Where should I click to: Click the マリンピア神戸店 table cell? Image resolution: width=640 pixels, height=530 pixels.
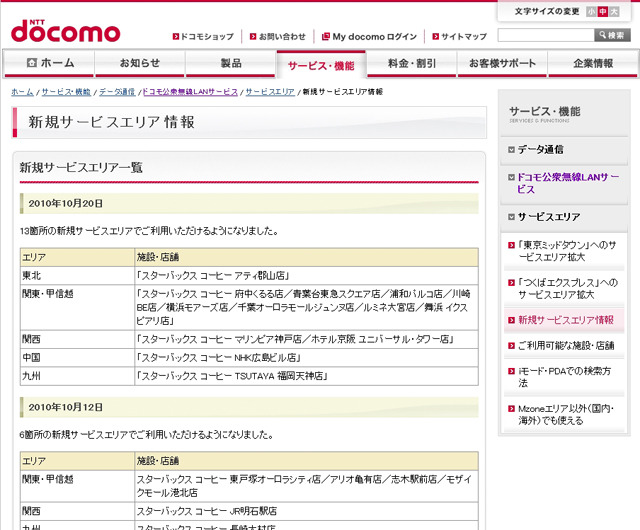coord(307,339)
